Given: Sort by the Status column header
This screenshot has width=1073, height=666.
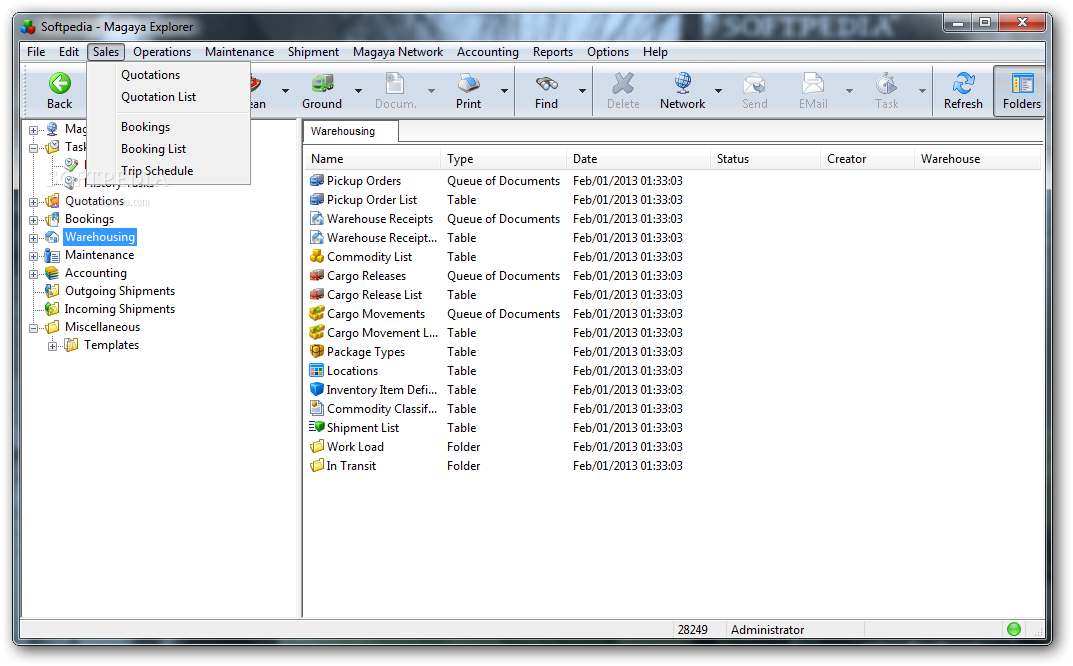Looking at the screenshot, I should pos(765,159).
